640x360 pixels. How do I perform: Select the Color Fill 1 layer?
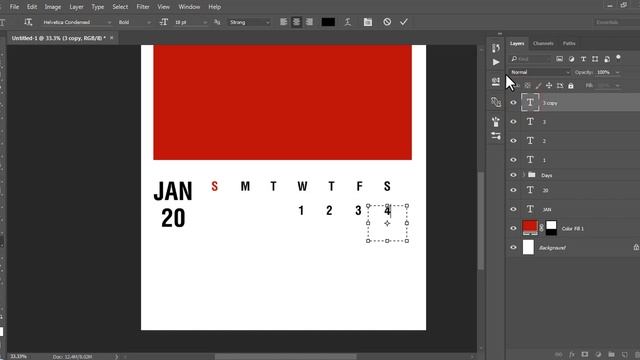(x=573, y=229)
